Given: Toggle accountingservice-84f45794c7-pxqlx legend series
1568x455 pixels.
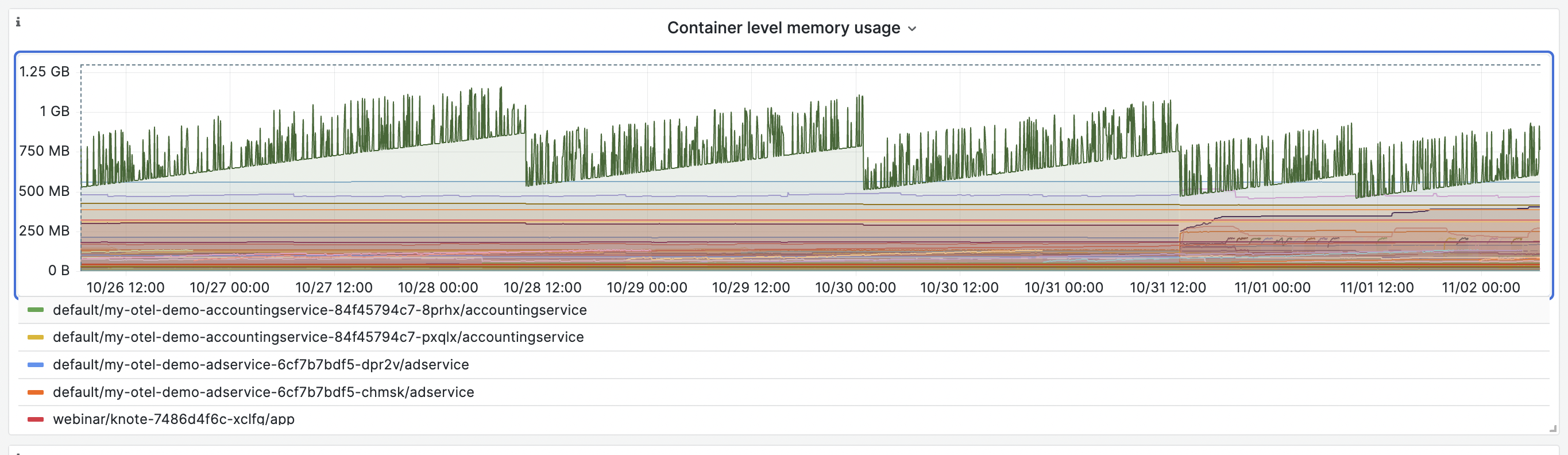Looking at the screenshot, I should [x=318, y=337].
